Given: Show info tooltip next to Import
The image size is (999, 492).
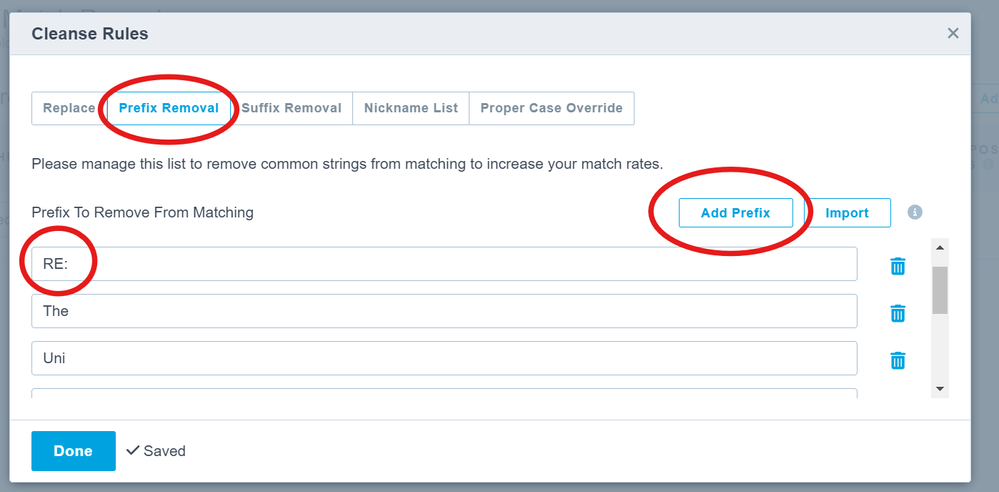Looking at the screenshot, I should 915,212.
